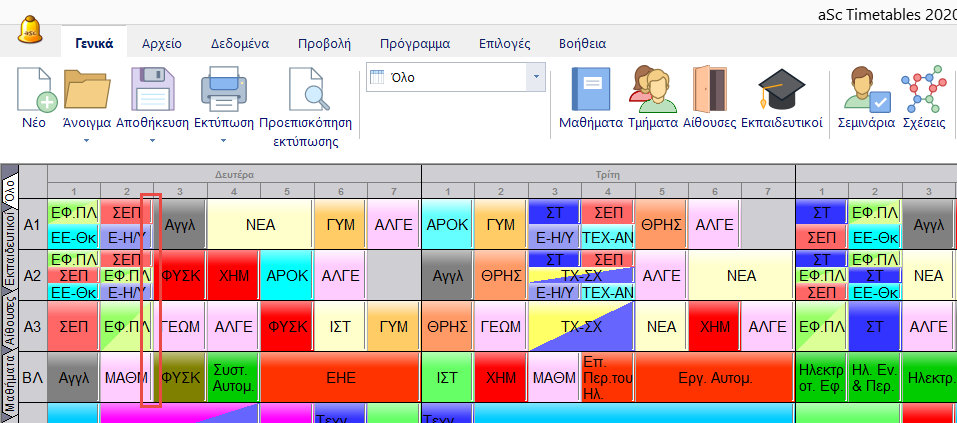Open the Τμήματα classes icon
The image size is (957, 423).
pos(652,92)
